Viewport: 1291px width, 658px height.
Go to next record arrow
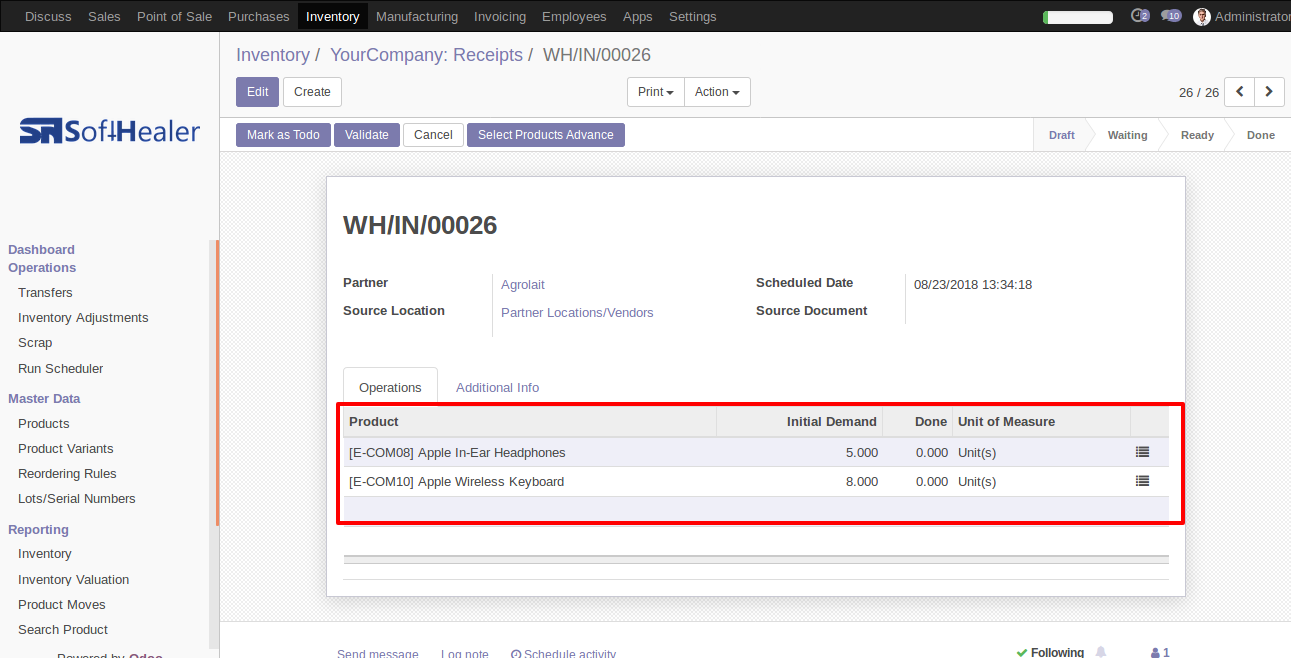(x=1270, y=92)
